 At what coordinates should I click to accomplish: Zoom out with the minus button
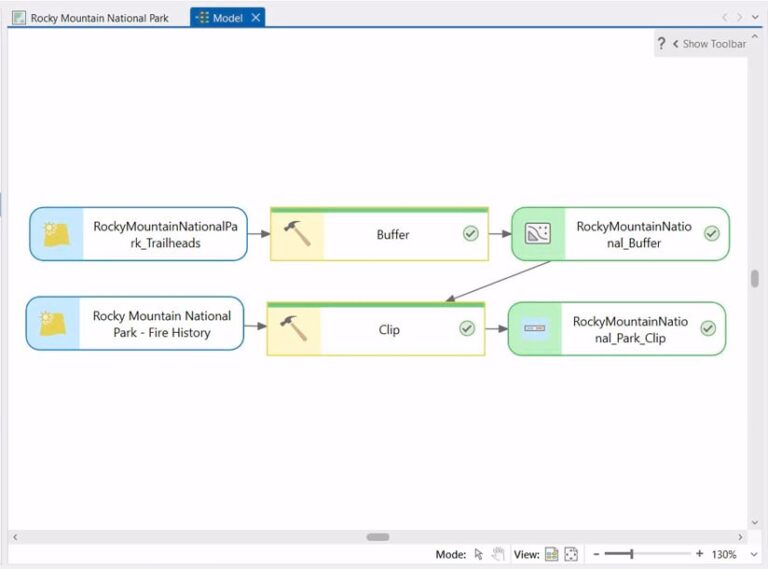(596, 554)
